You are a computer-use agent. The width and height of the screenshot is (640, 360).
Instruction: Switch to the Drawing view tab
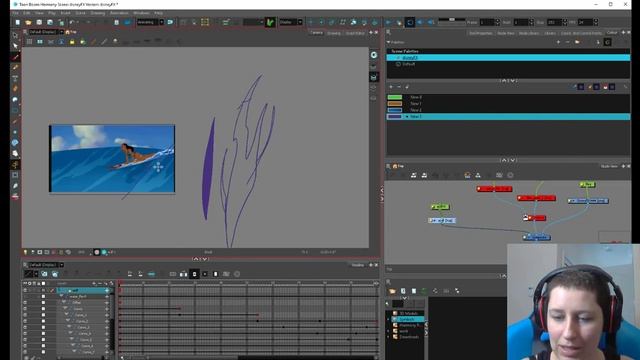[x=334, y=33]
